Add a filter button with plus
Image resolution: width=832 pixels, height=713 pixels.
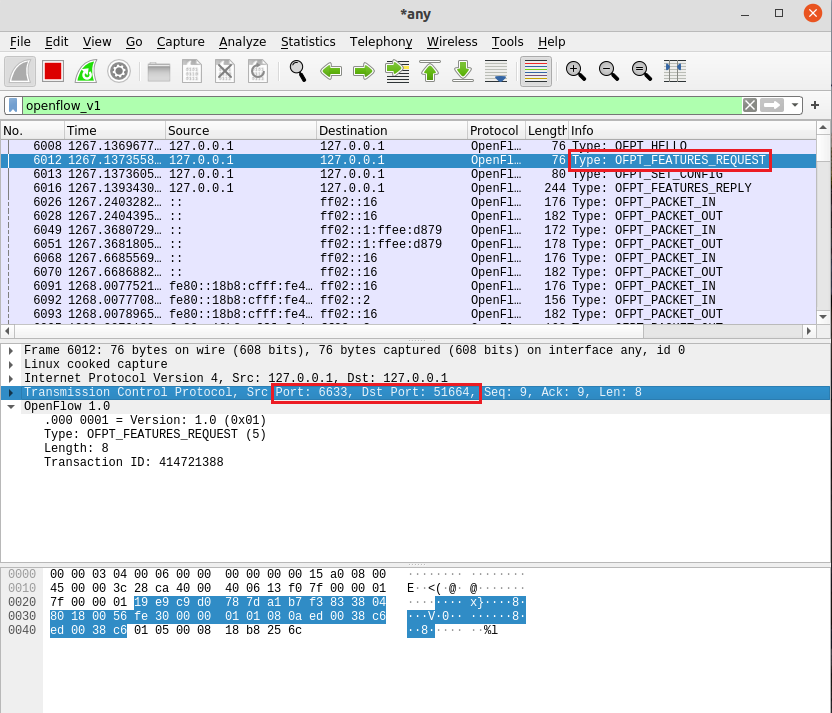[815, 106]
